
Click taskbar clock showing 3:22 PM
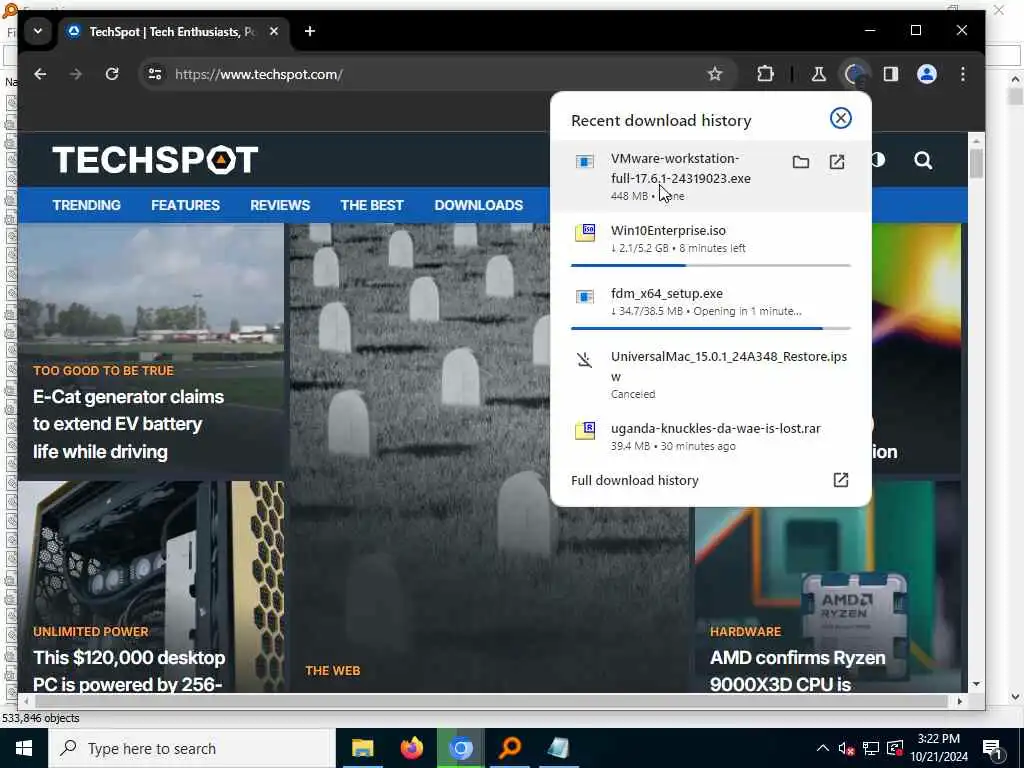pyautogui.click(x=939, y=748)
